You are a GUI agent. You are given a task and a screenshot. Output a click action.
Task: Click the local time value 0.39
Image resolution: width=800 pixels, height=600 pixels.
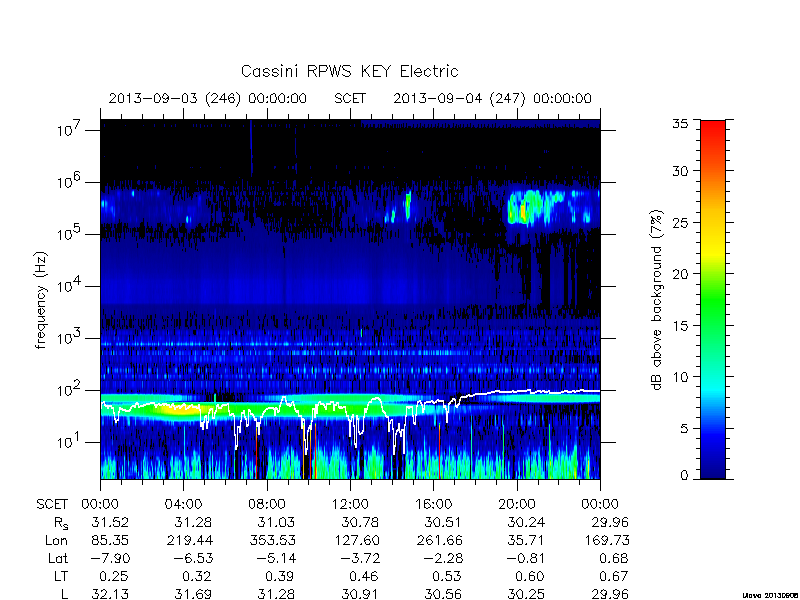click(280, 577)
